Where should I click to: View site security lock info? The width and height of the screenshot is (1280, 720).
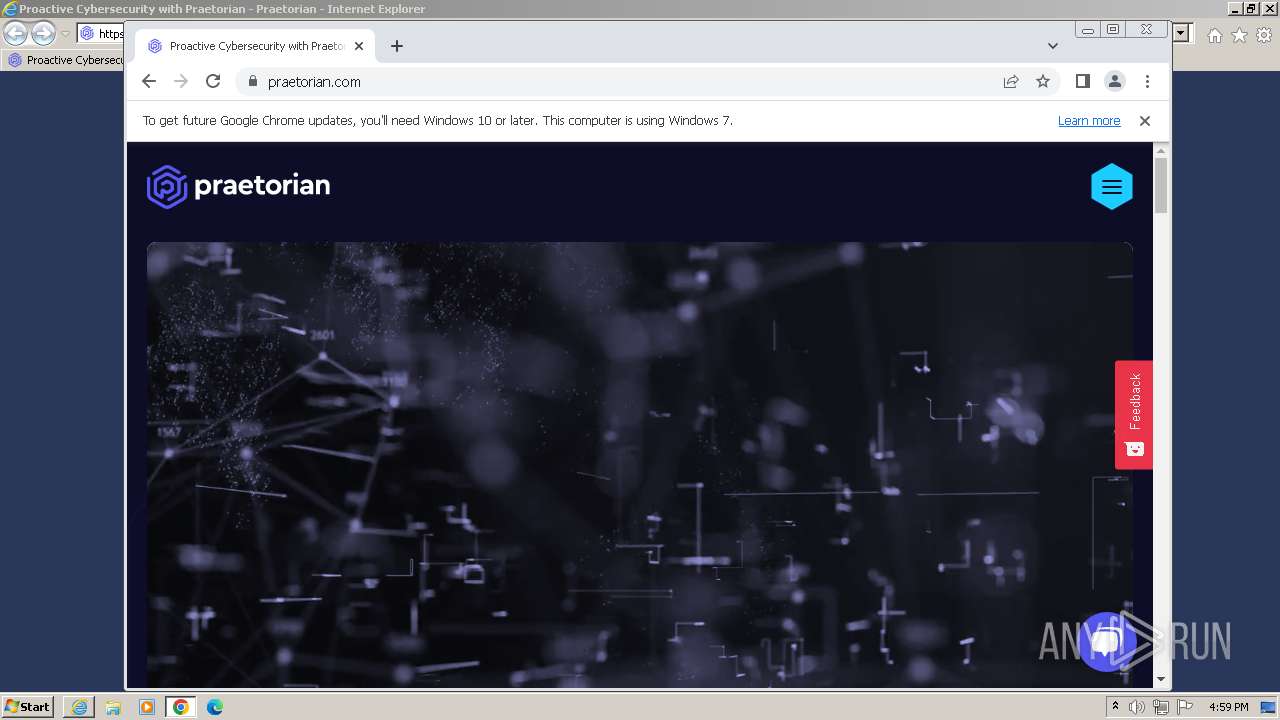252,82
